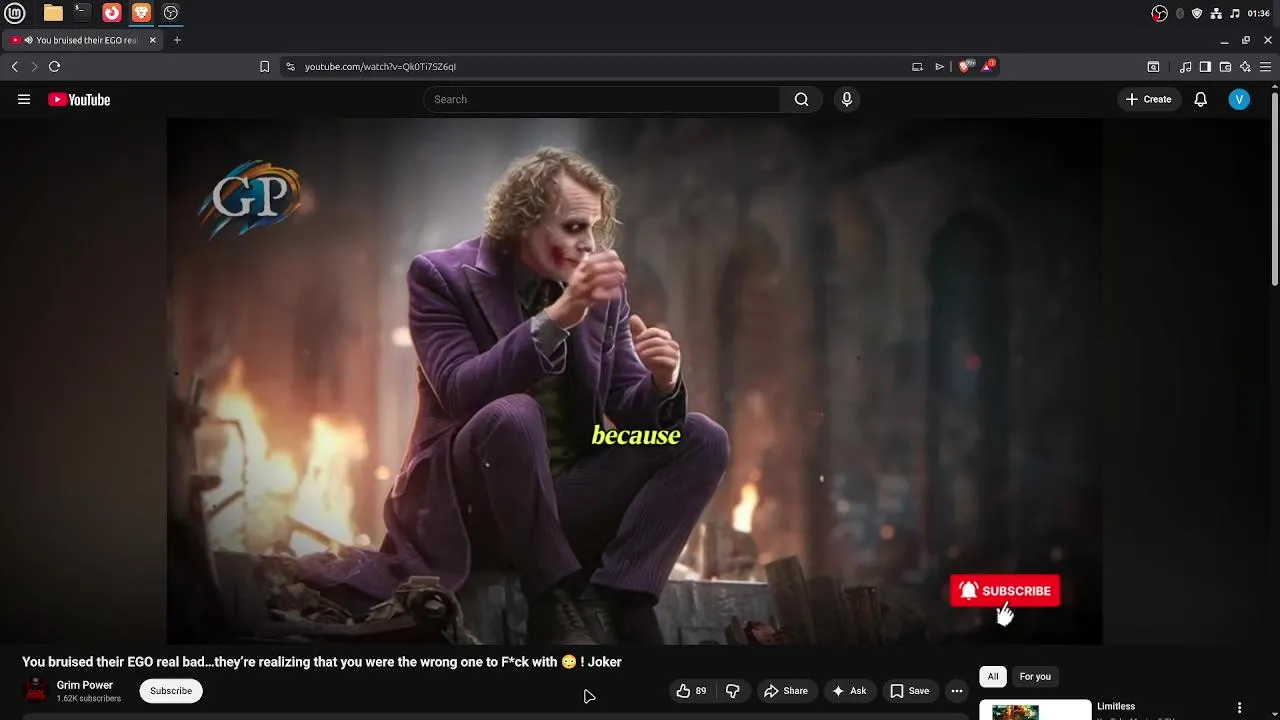Focus the youtube.com address bar

pos(600,67)
